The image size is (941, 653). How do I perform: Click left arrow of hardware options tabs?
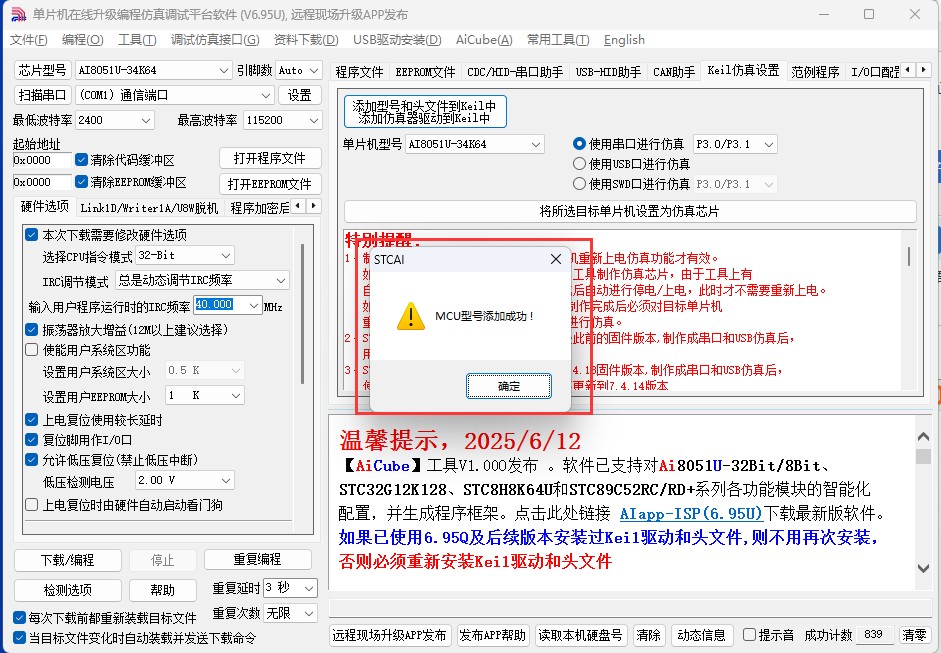tap(299, 205)
